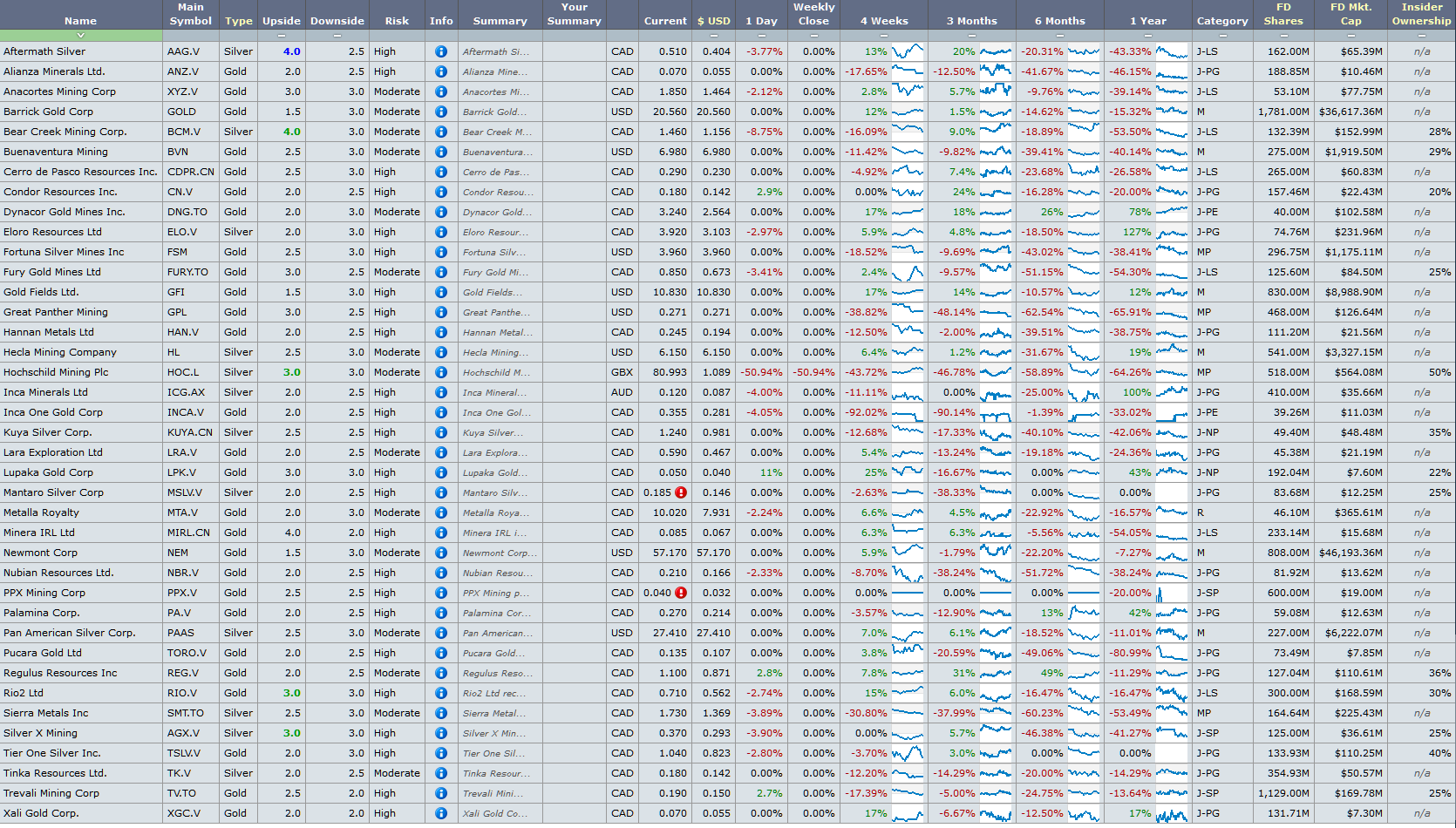This screenshot has height=828, width=1456.
Task: Click the dash control under Upside header
Action: point(281,36)
